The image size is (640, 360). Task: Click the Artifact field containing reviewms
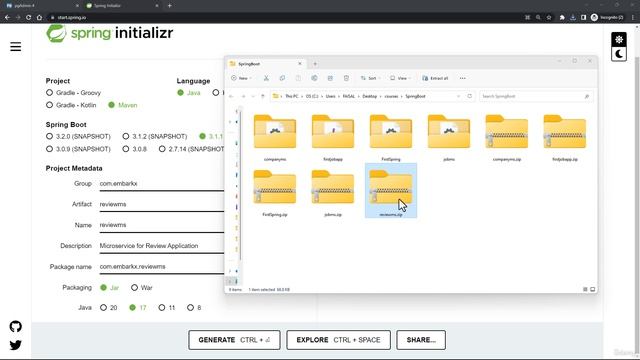pyautogui.click(x=162, y=204)
